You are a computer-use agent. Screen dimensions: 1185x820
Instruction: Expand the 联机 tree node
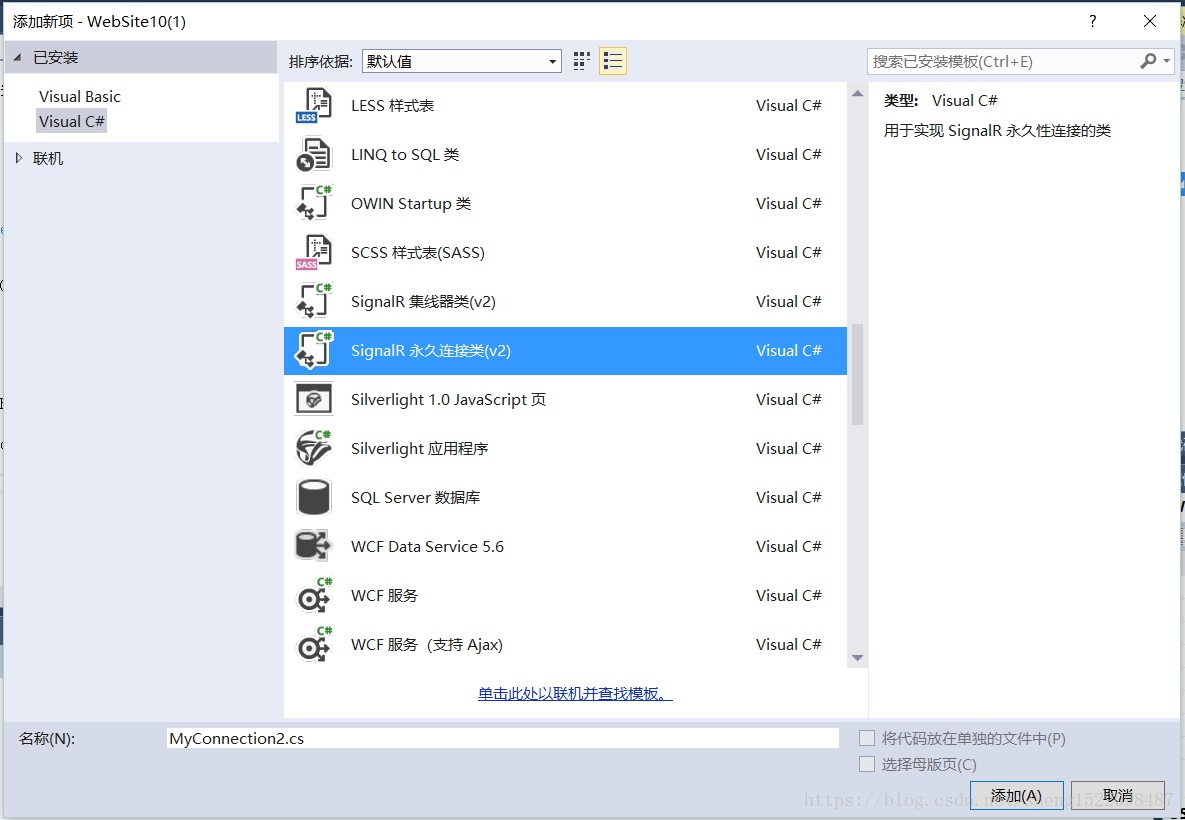[x=20, y=158]
